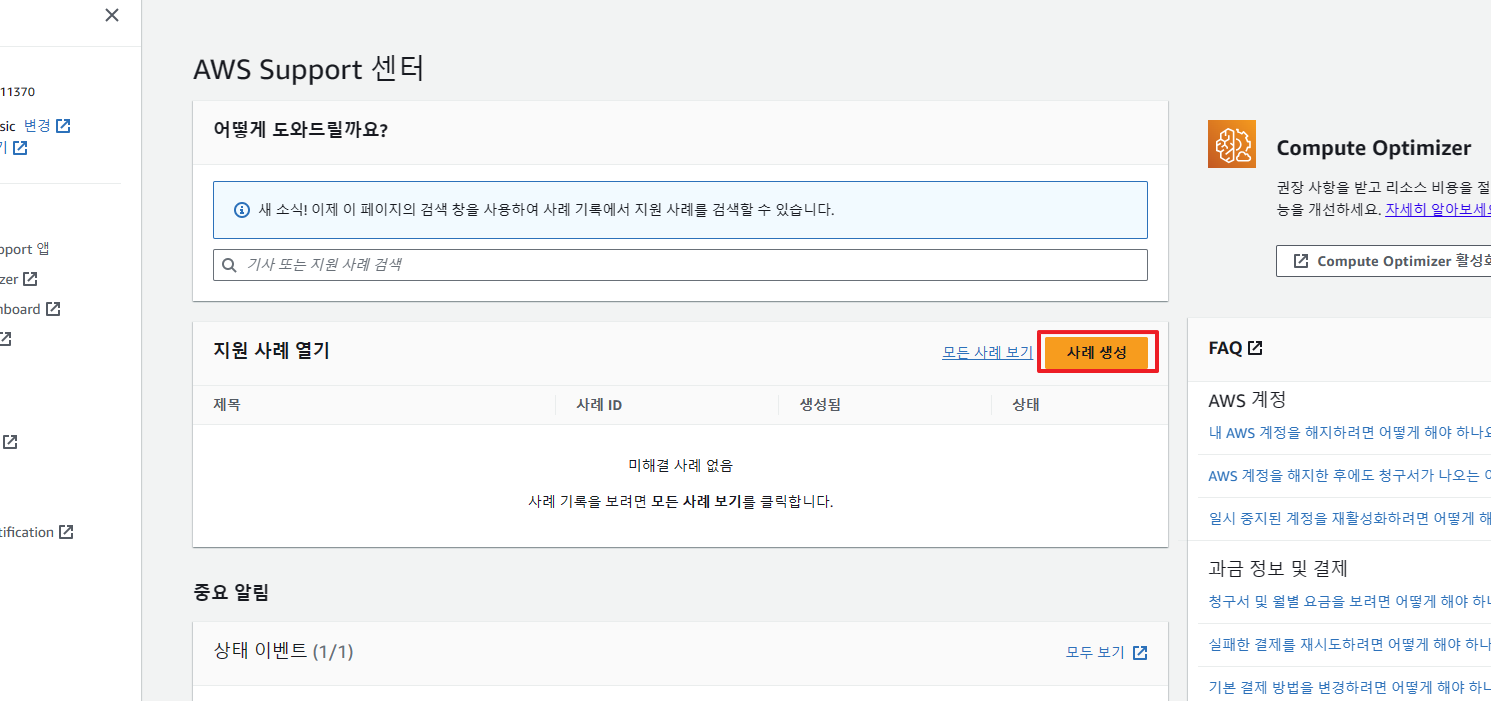Click the 생성됨 column header
The image size is (1491, 701).
pyautogui.click(x=820, y=405)
